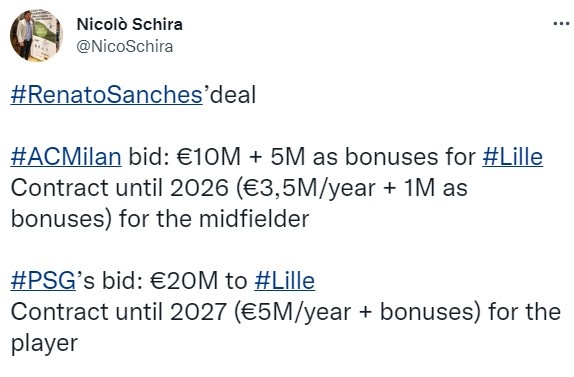574x377 pixels.
Task: Open the #PSG hashtag
Action: pos(43,281)
